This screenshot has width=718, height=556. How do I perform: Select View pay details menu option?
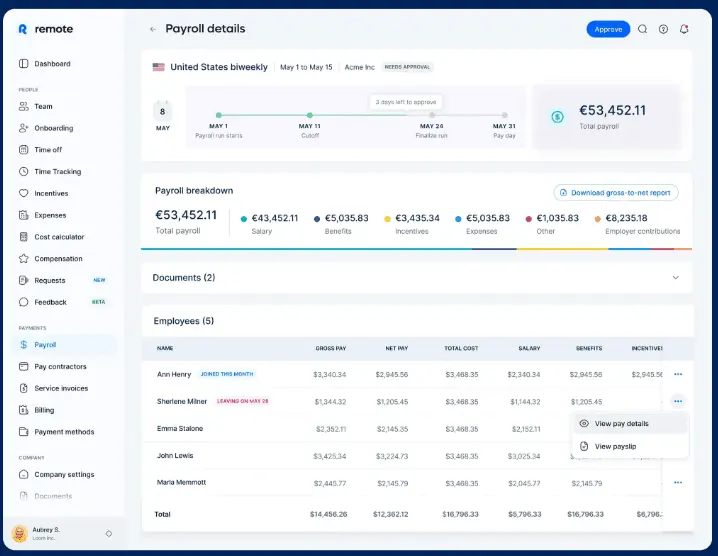[630, 424]
